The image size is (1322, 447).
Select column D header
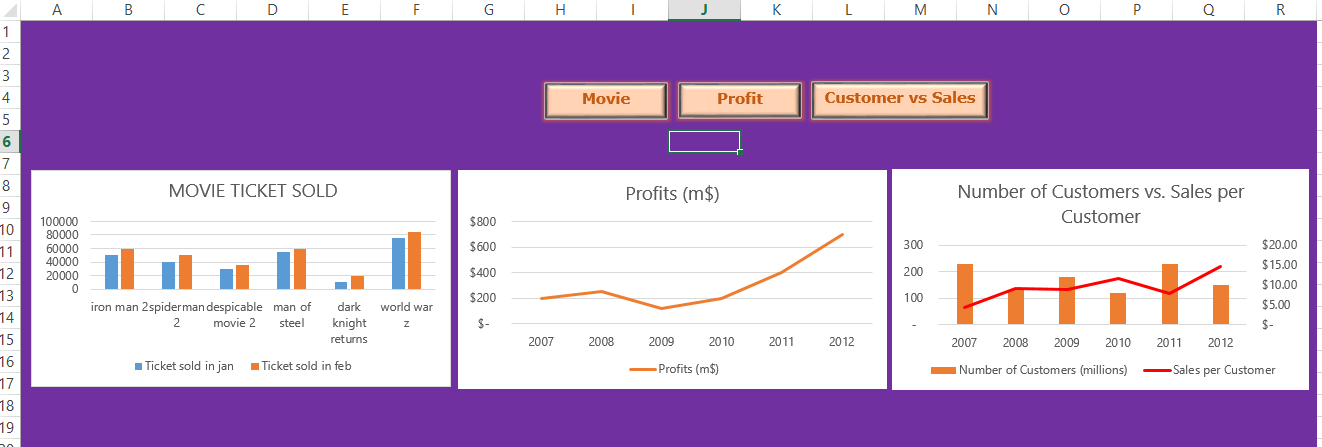coord(272,10)
